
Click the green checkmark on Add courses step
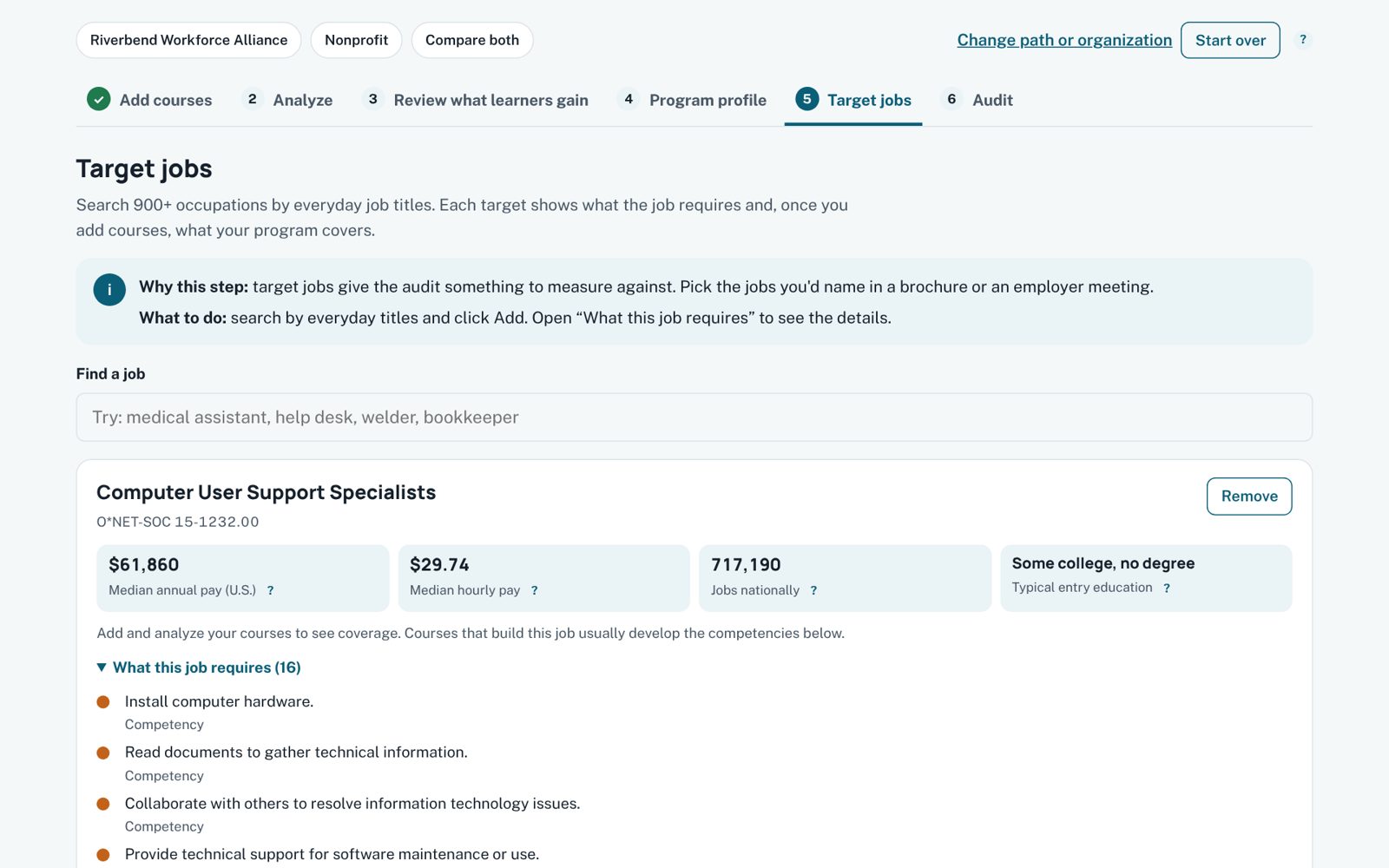point(99,100)
